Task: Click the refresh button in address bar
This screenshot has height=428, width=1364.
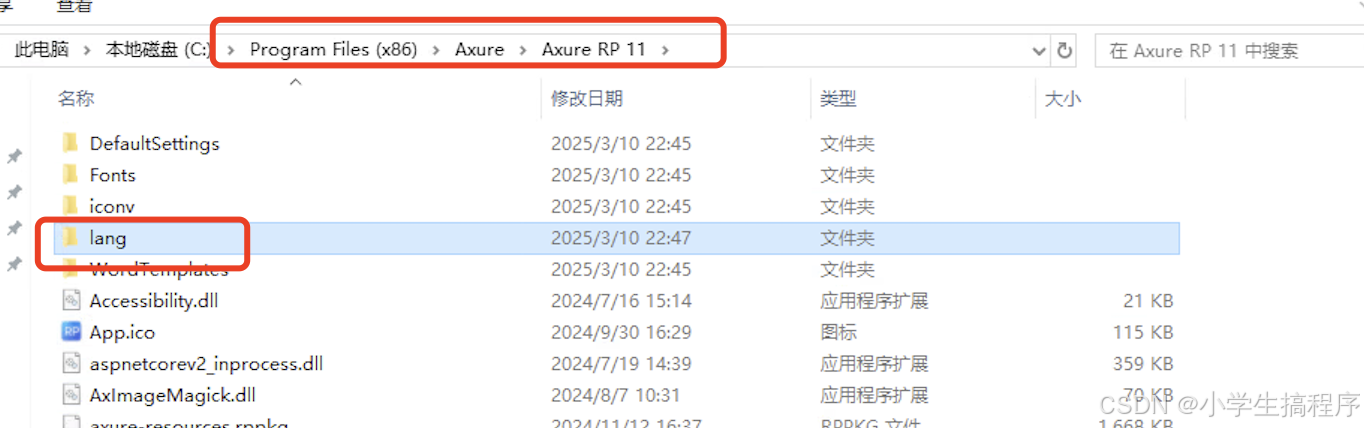Action: [x=1065, y=50]
